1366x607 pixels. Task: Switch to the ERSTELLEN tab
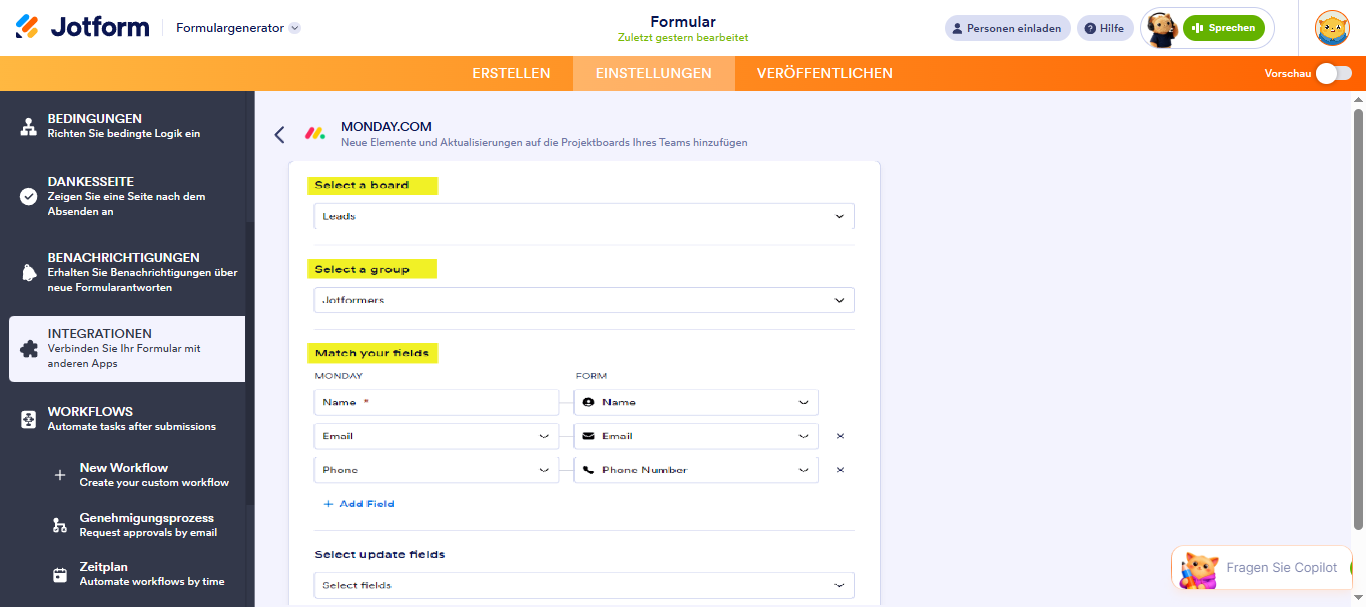point(511,73)
